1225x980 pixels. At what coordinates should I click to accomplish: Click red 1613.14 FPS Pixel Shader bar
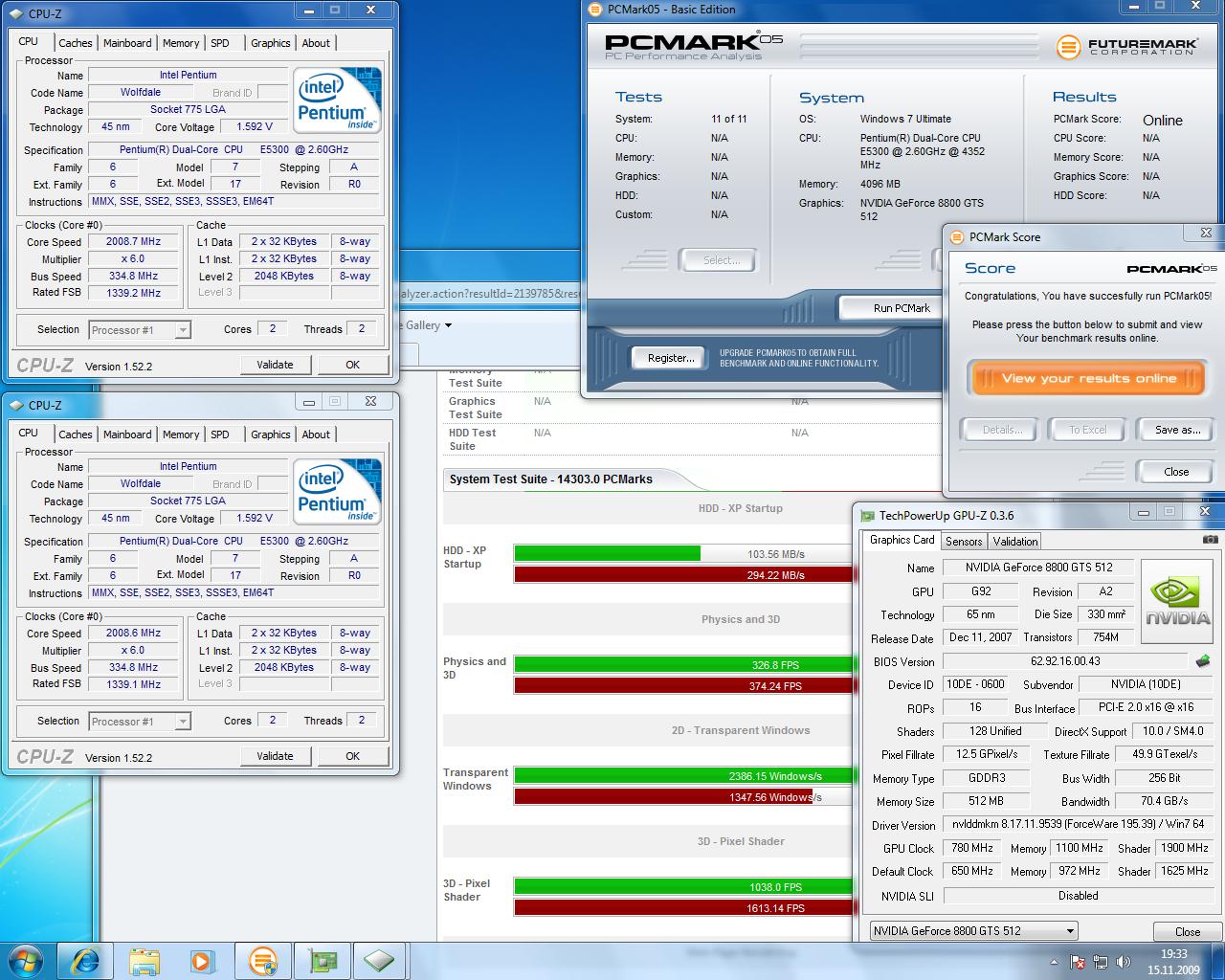684,907
